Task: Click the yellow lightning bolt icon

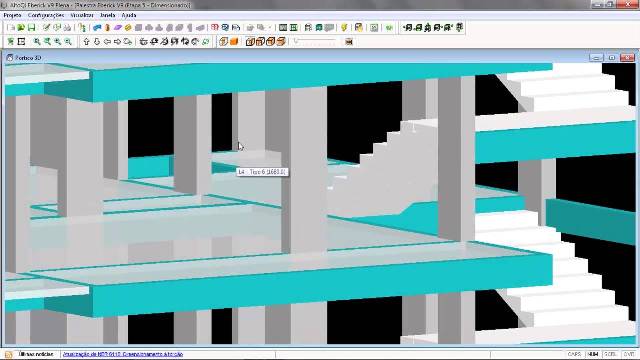Action: tap(344, 28)
